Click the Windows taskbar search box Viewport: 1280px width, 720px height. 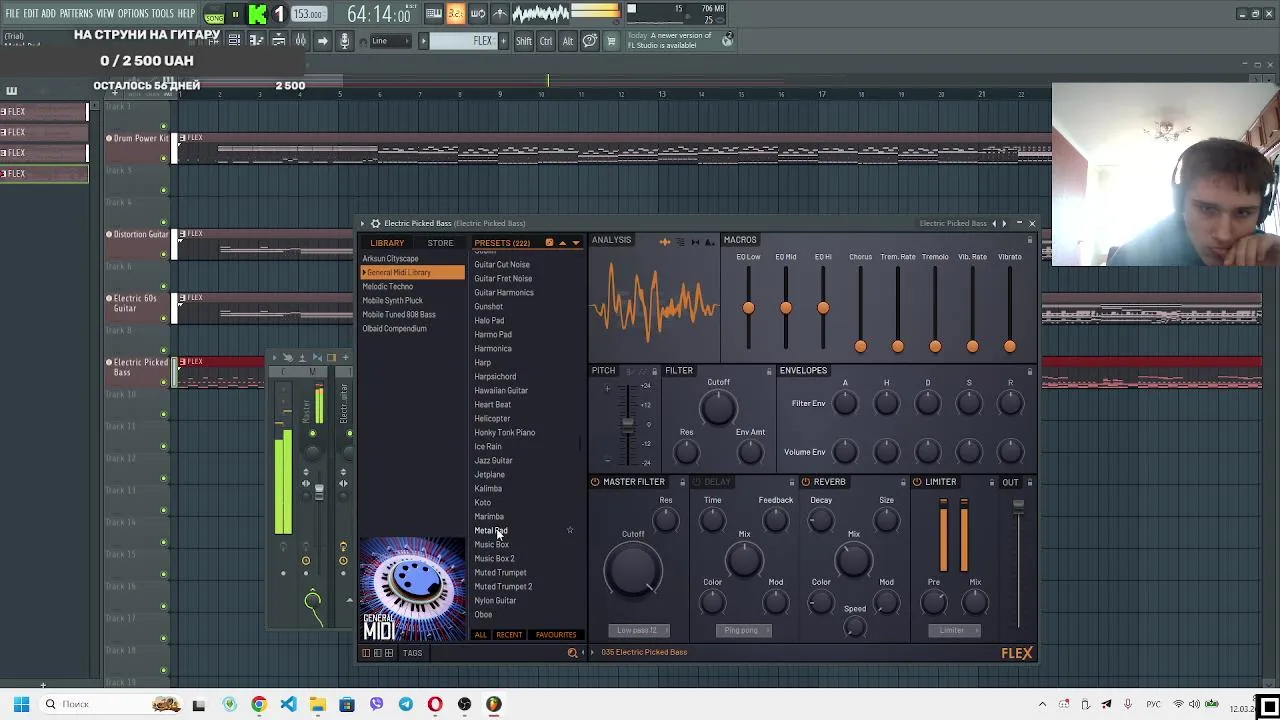click(110, 704)
